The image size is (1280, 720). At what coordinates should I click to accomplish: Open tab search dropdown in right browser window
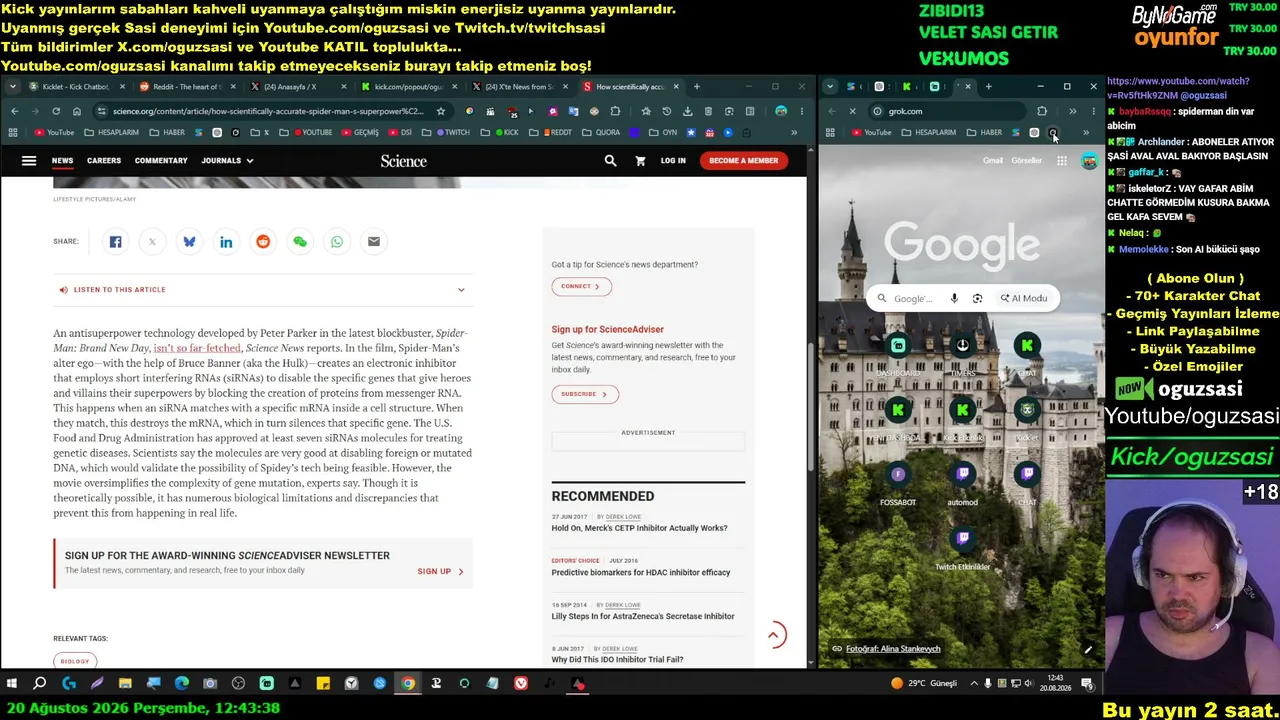tap(830, 87)
